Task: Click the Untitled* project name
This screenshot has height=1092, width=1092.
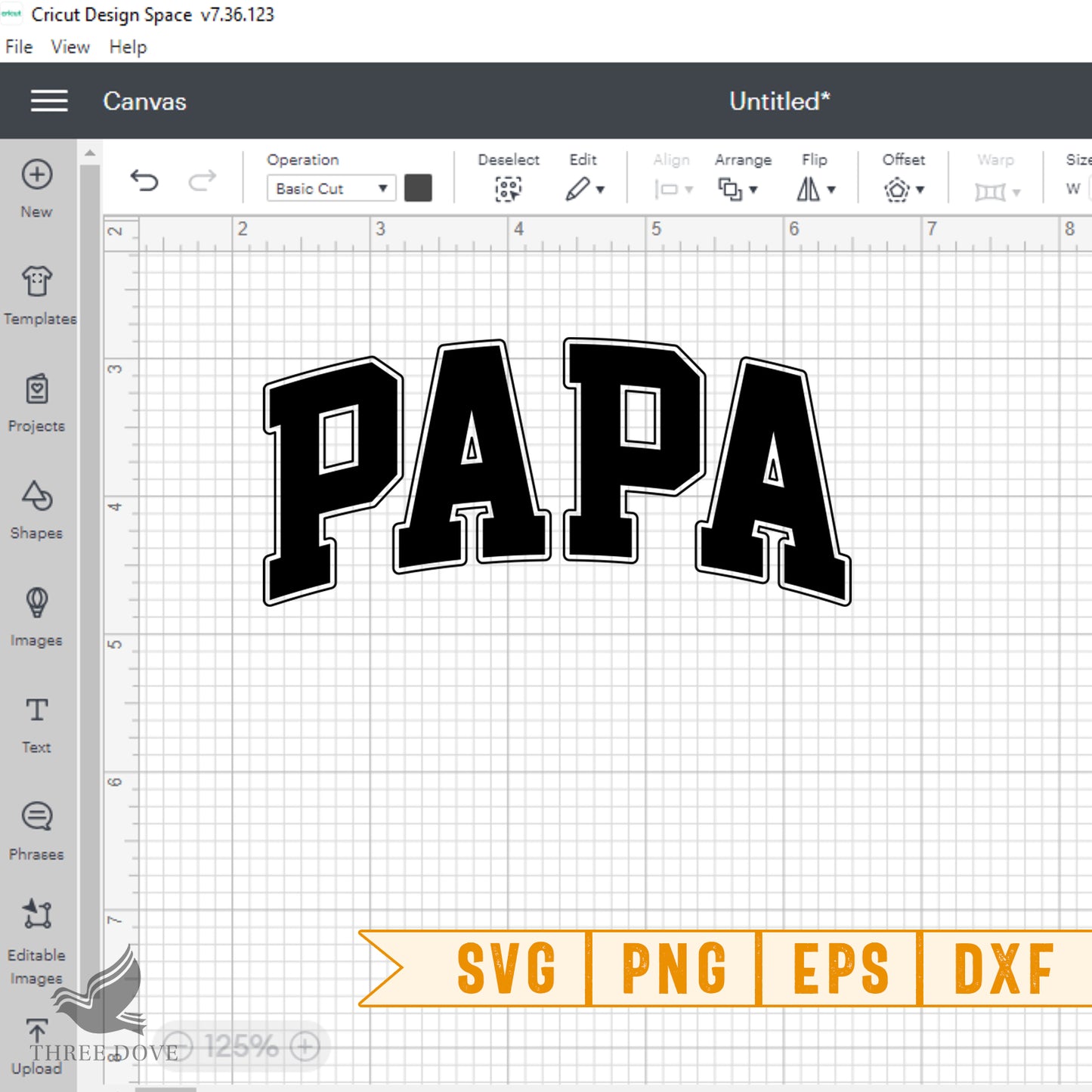Action: [x=779, y=101]
